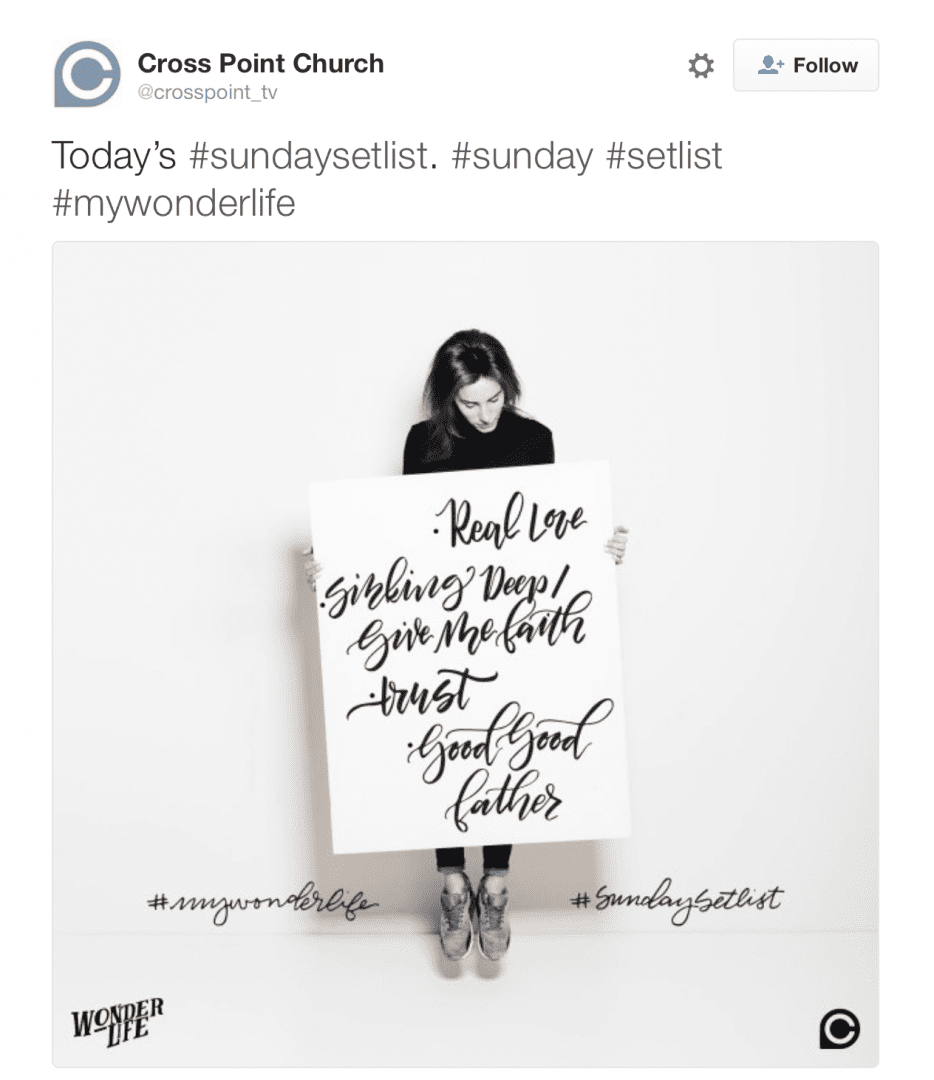Click "Real Love" on the poster
This screenshot has width=934, height=1080.
pyautogui.click(x=510, y=521)
